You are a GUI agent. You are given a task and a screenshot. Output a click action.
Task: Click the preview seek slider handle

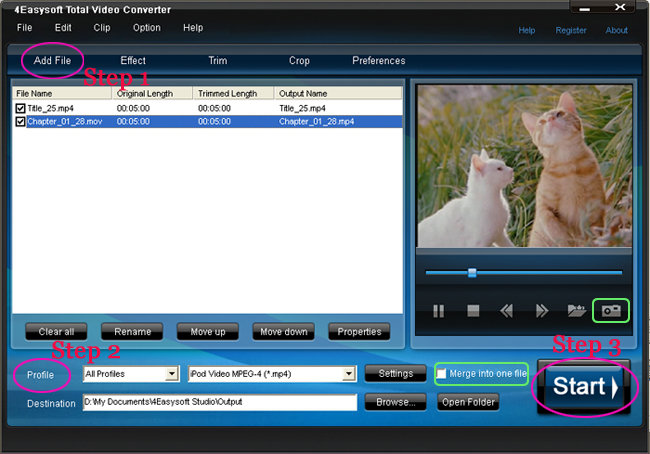coord(472,273)
